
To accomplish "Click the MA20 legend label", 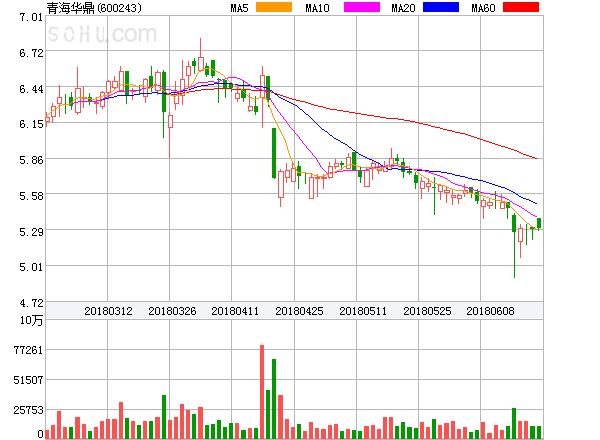I will (x=403, y=8).
